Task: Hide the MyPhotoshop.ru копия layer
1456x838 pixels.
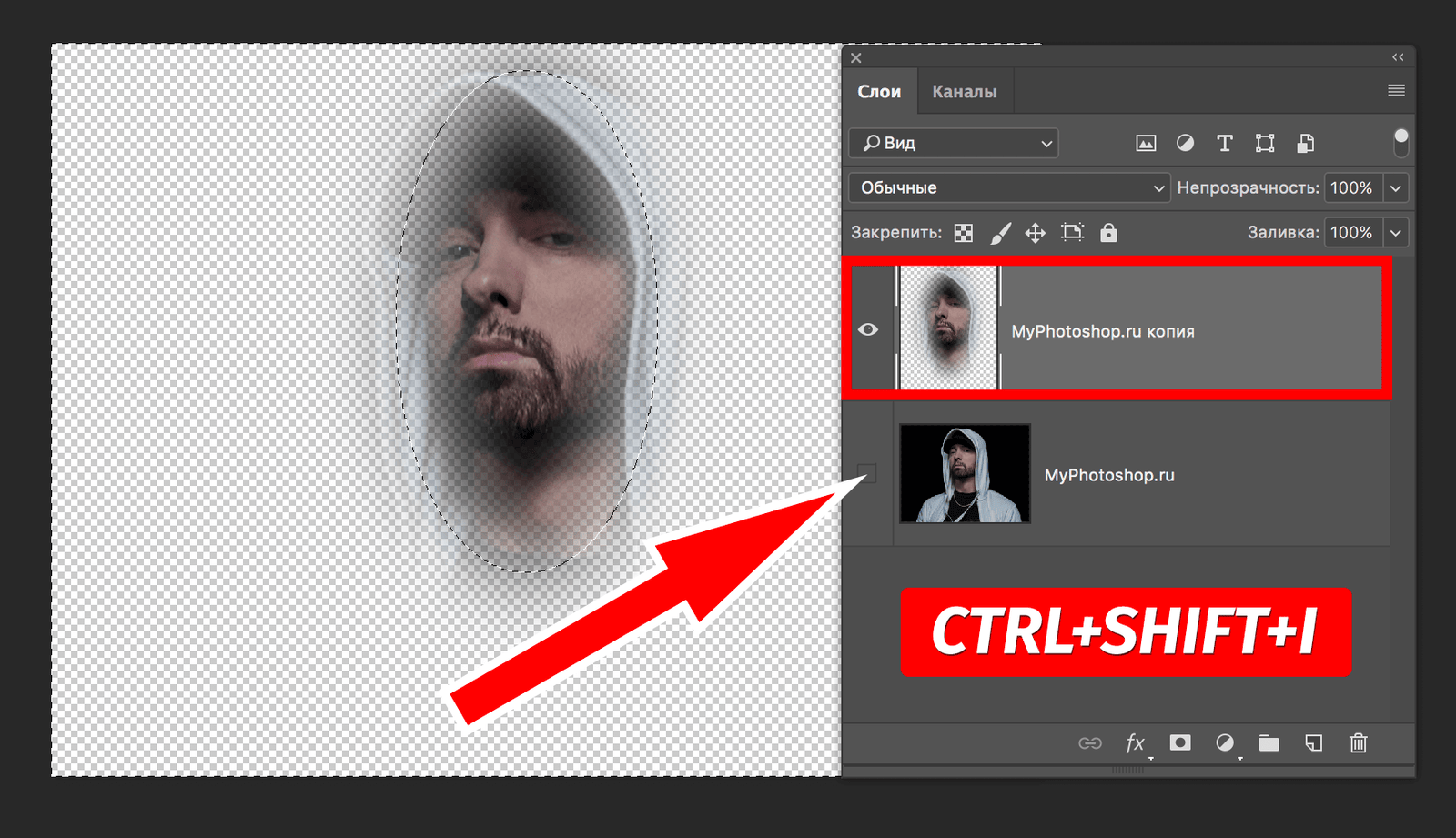Action: (x=868, y=329)
